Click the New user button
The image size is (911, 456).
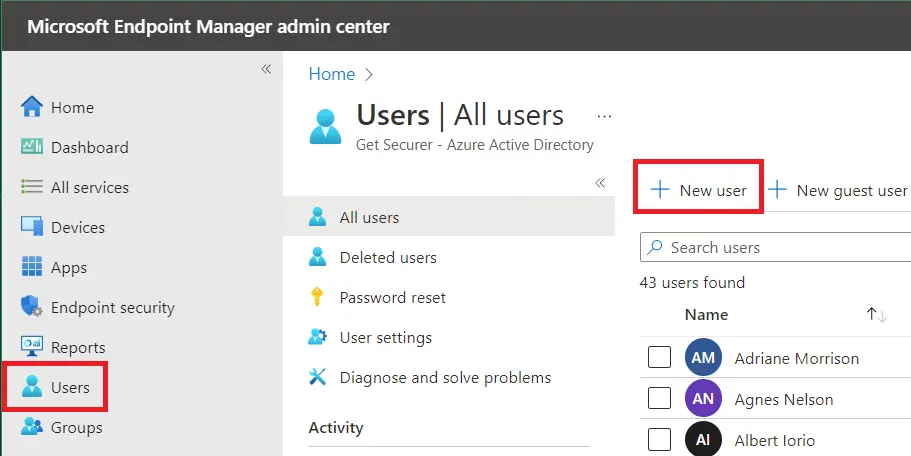pos(699,190)
